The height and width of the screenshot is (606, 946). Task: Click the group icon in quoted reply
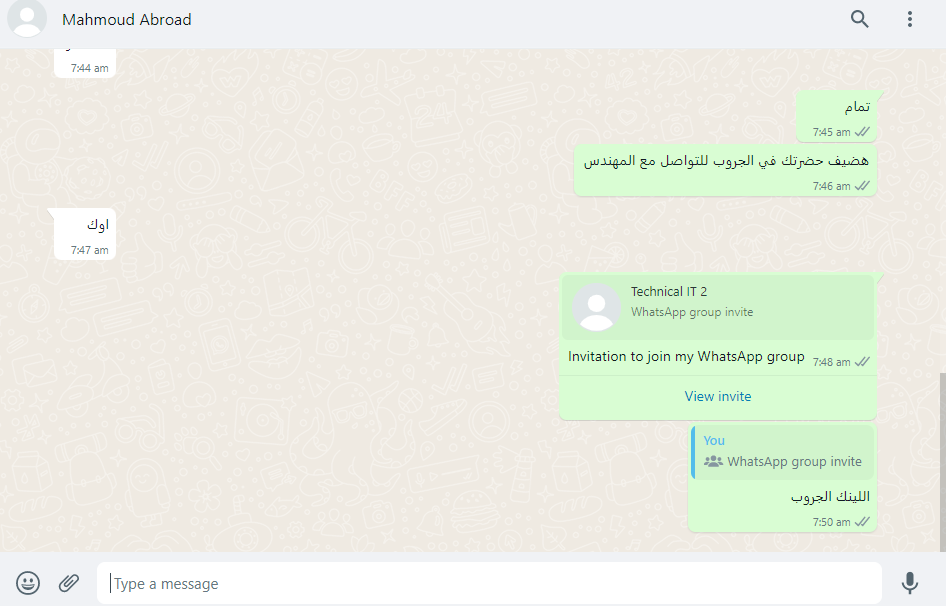(713, 462)
